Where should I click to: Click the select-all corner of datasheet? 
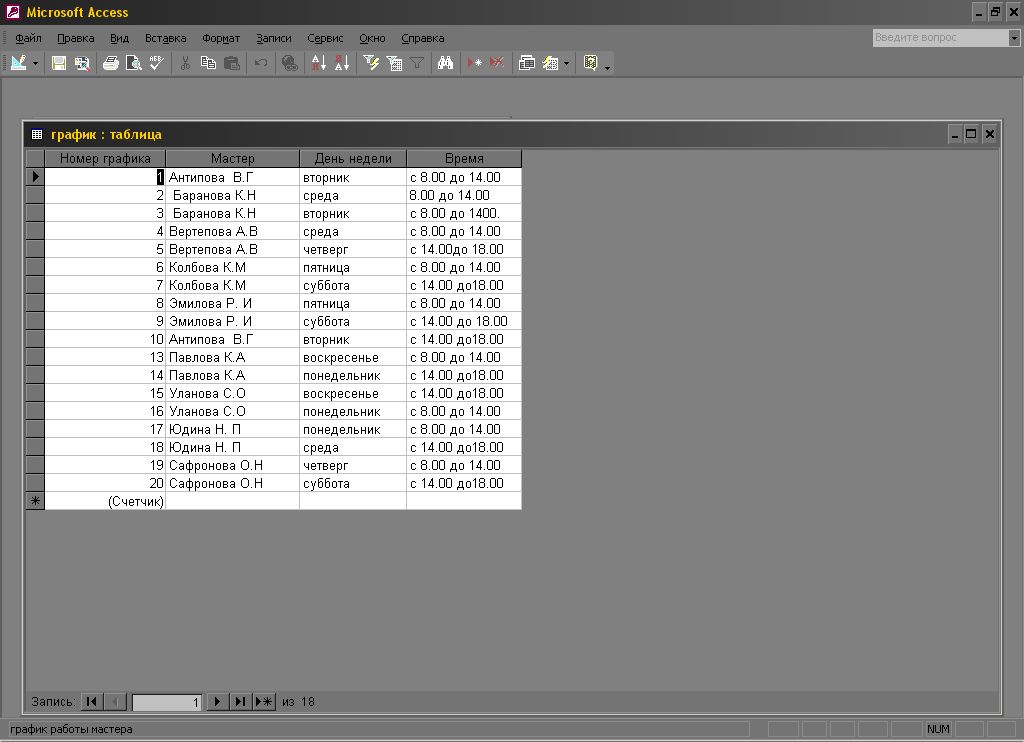35,159
